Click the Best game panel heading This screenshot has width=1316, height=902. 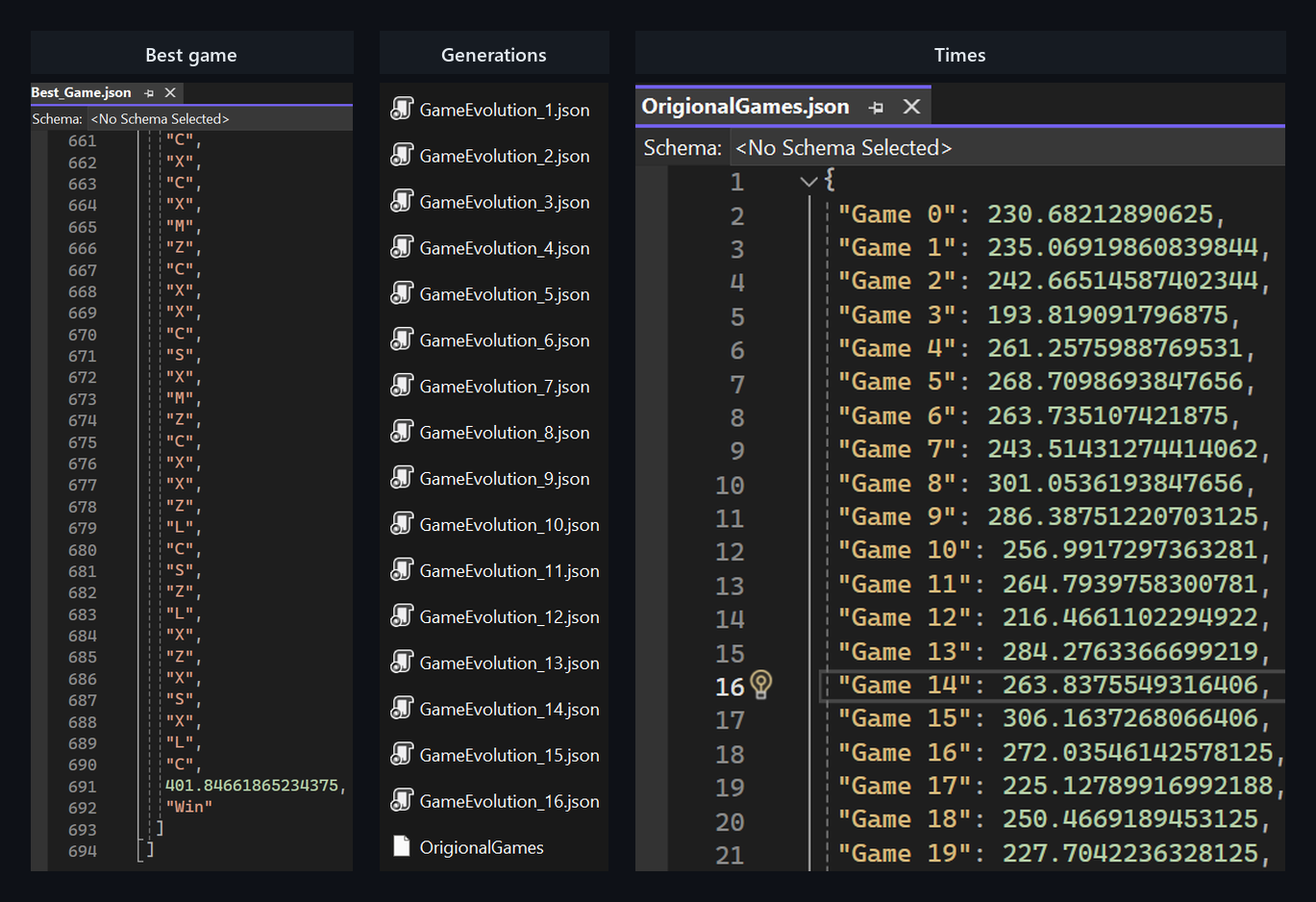pos(191,55)
